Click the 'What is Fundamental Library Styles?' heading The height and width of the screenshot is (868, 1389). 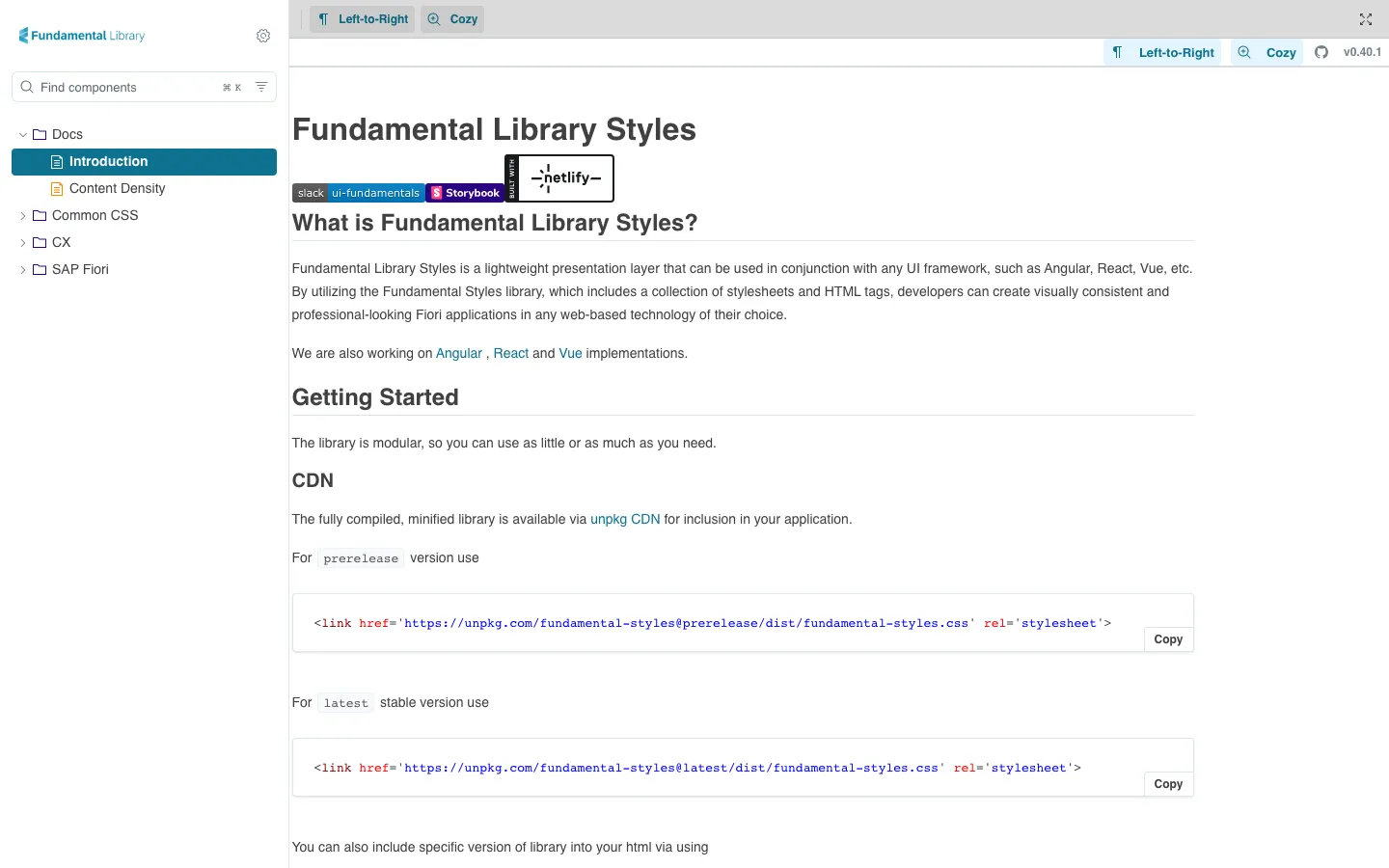[x=495, y=223]
